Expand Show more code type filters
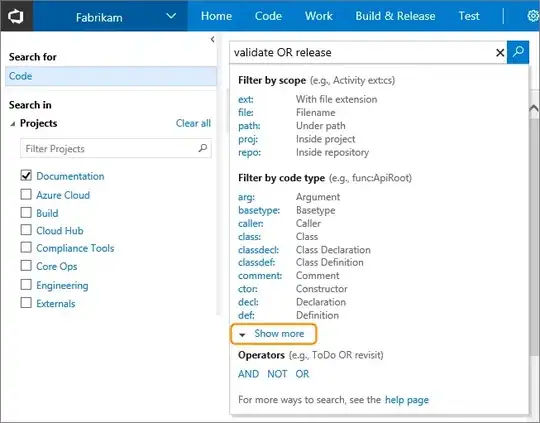The height and width of the screenshot is (423, 540). tap(274, 334)
